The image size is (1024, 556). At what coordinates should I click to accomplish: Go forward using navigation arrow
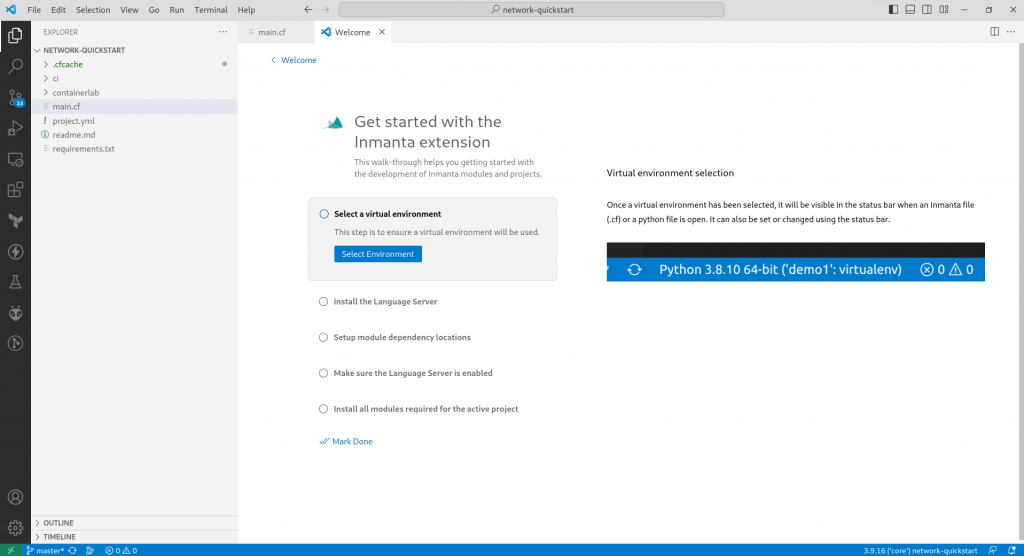(325, 10)
